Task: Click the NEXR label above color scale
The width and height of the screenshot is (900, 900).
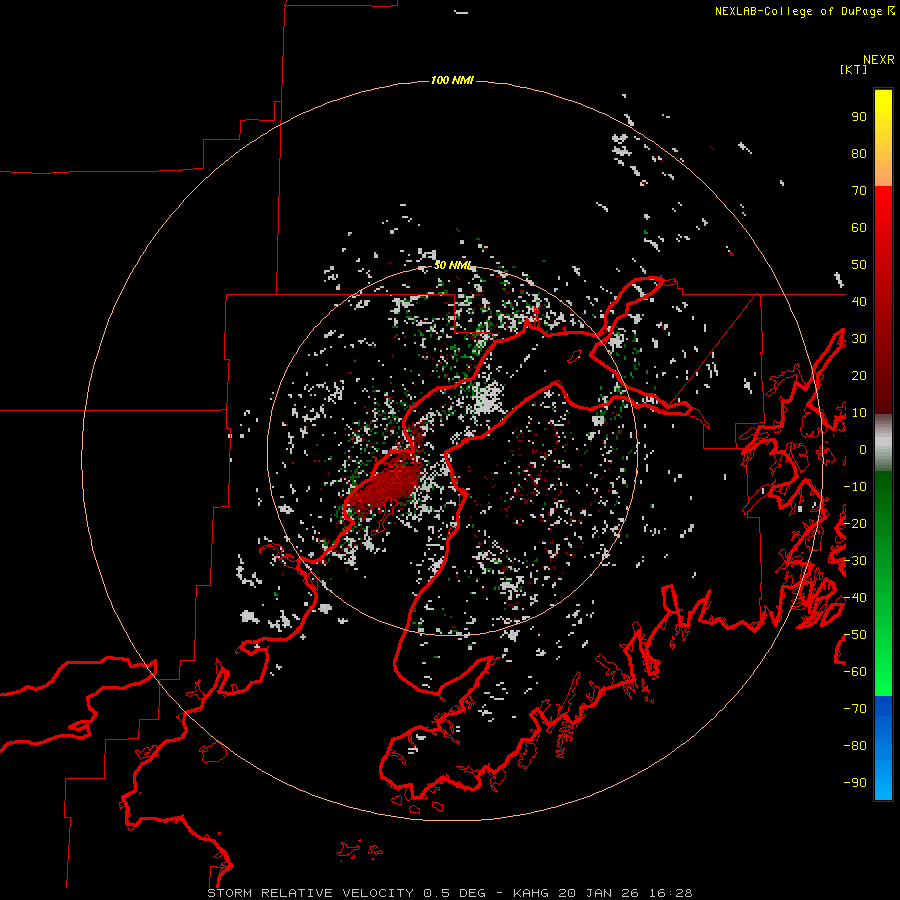Action: 878,60
